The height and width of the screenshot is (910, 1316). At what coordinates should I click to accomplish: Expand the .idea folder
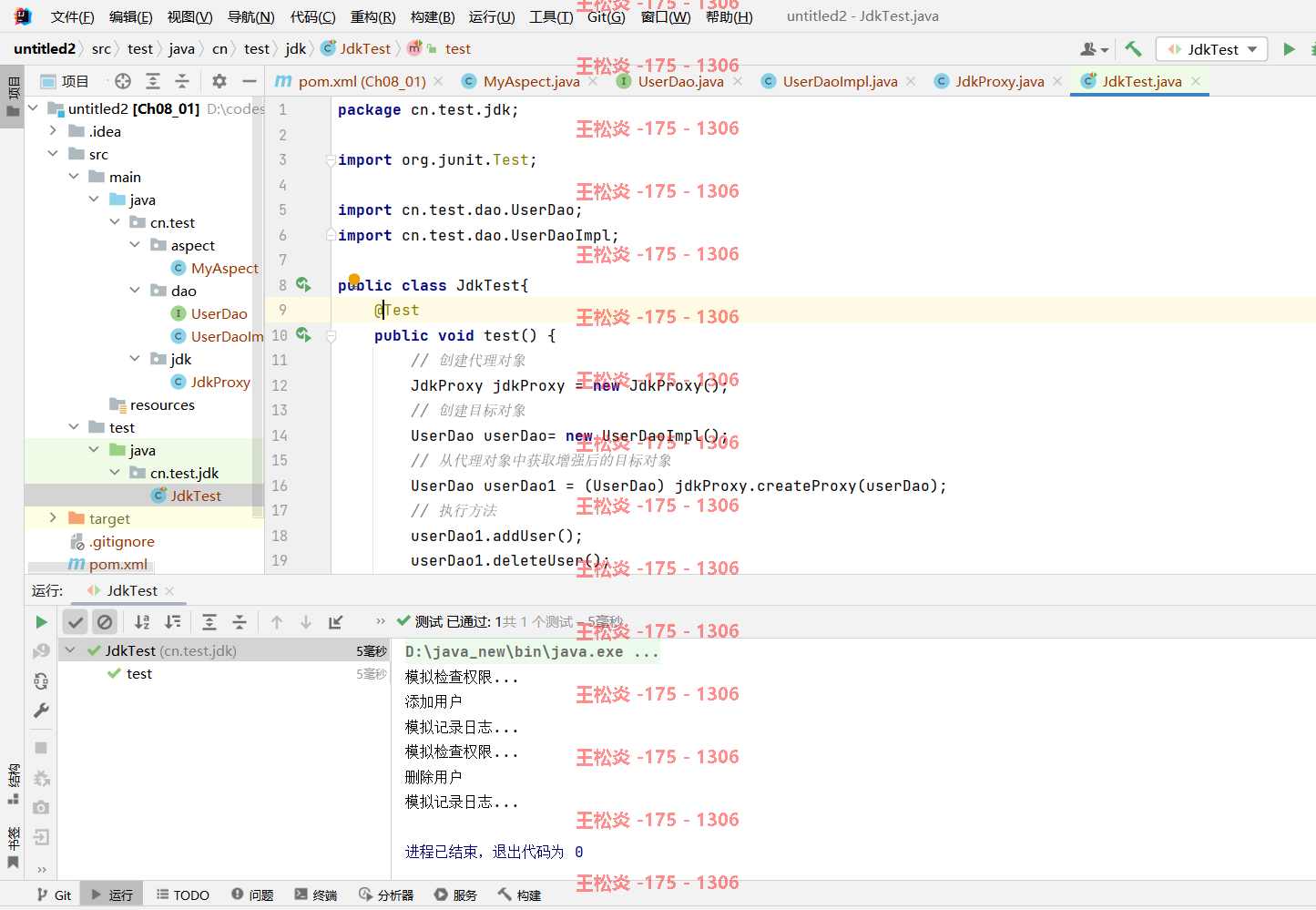coord(53,131)
